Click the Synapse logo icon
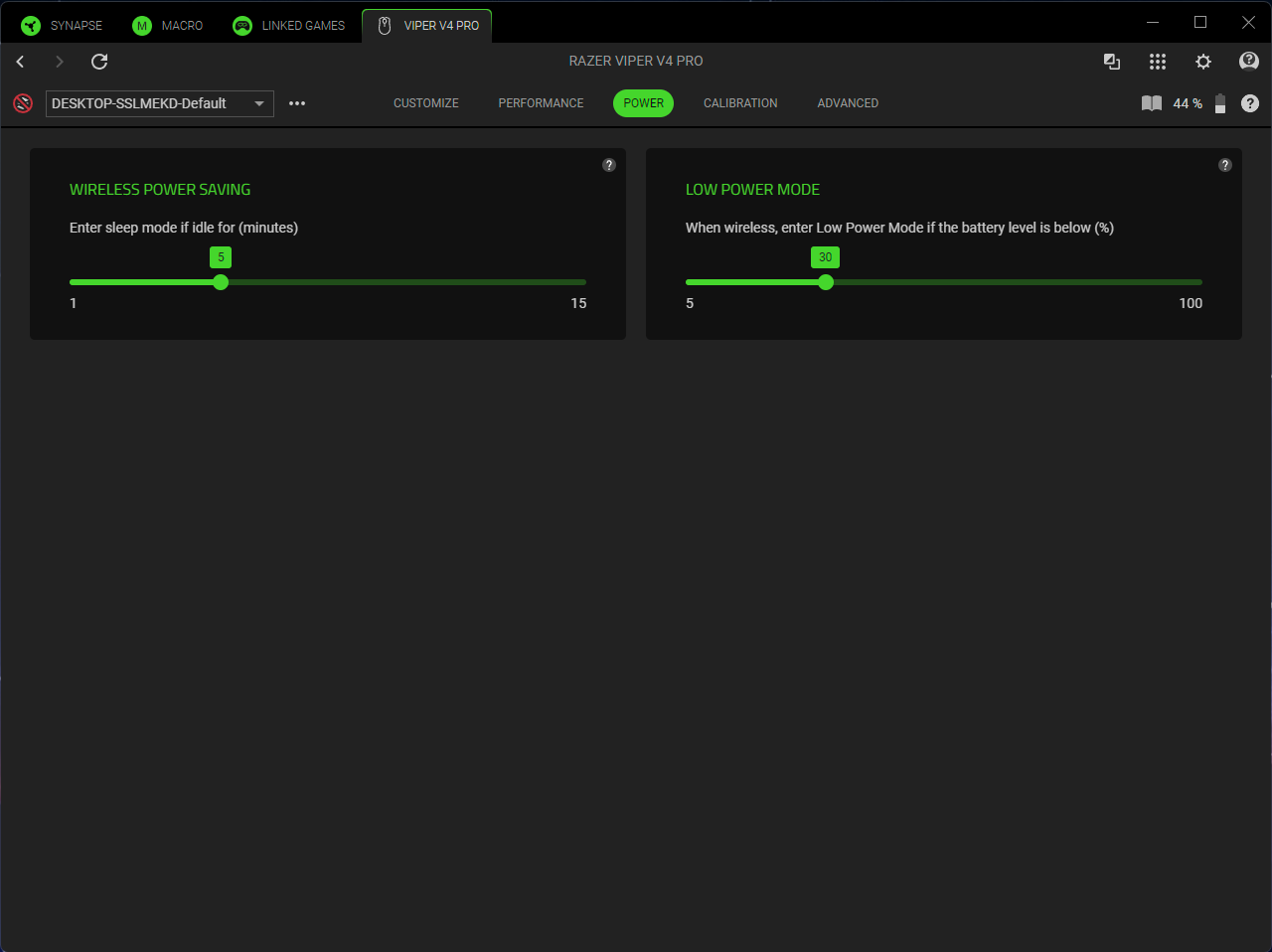Viewport: 1272px width, 952px height. tap(31, 26)
